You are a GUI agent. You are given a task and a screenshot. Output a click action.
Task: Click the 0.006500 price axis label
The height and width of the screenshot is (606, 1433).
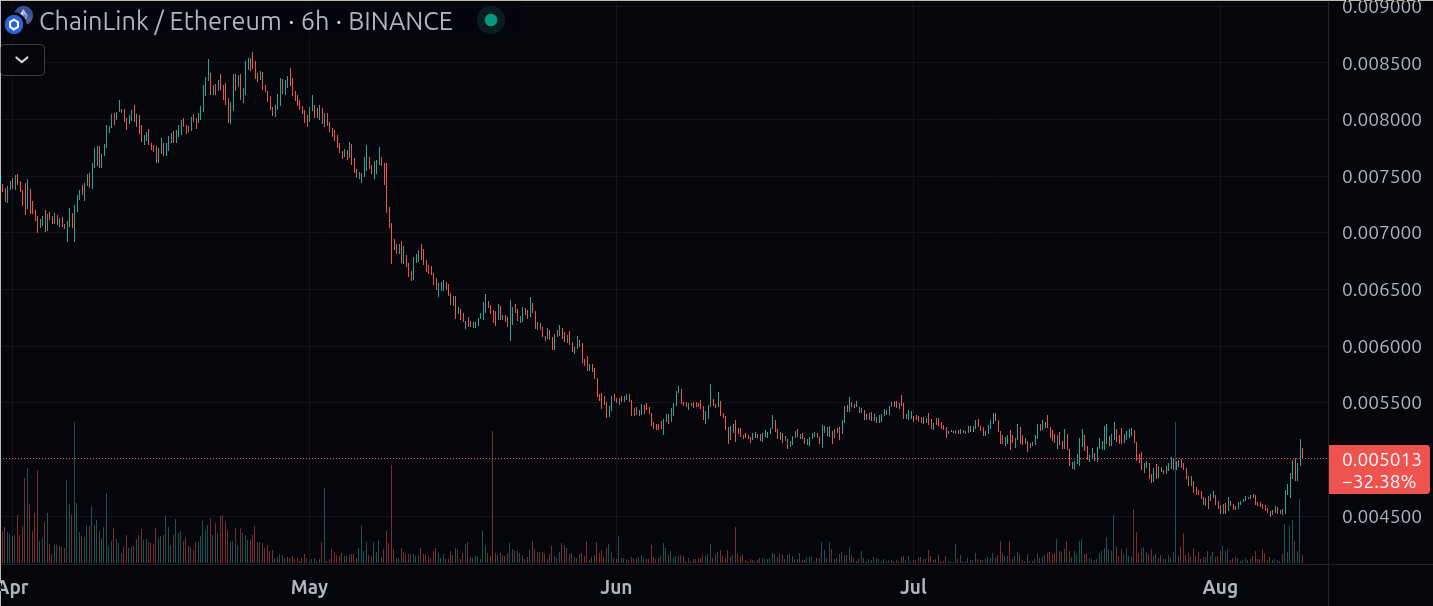click(x=1382, y=290)
